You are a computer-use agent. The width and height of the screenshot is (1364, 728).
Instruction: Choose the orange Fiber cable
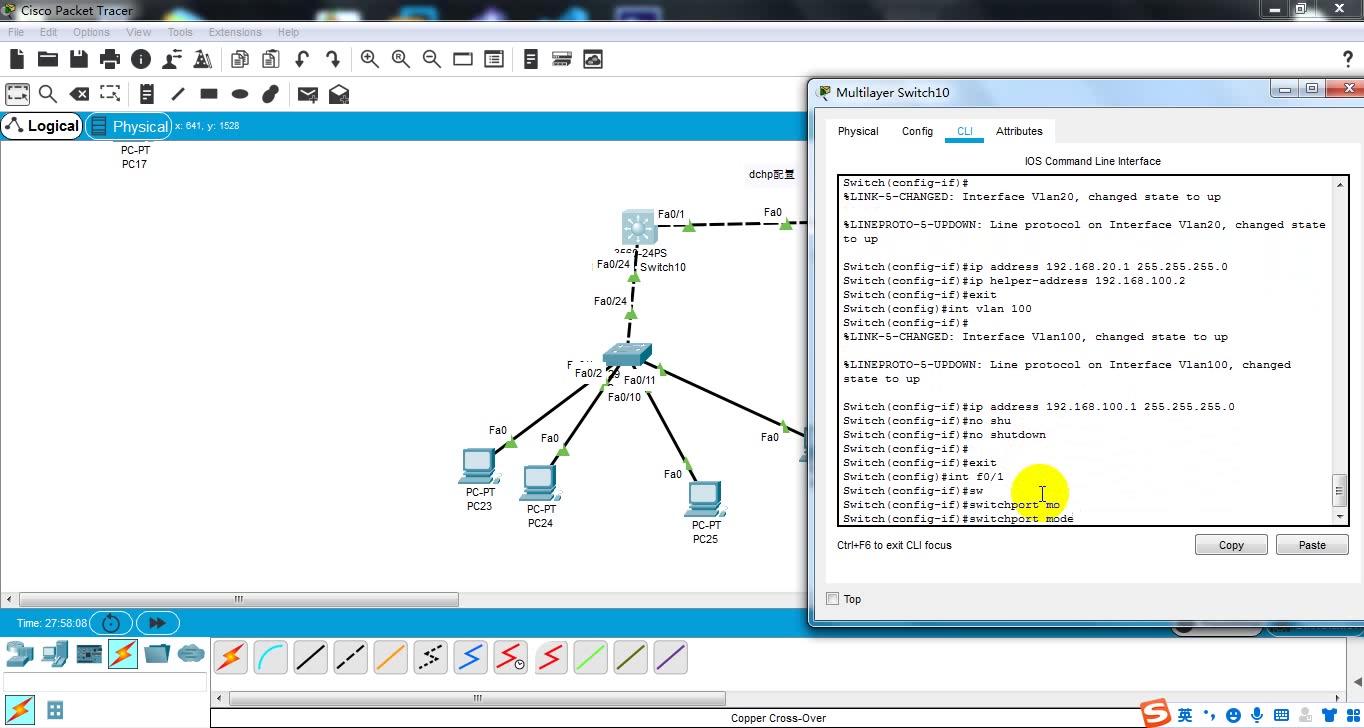point(390,657)
